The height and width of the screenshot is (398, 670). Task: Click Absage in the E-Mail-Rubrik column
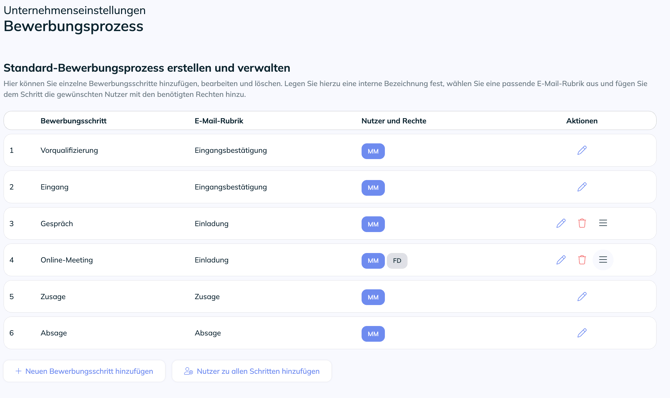(x=208, y=333)
